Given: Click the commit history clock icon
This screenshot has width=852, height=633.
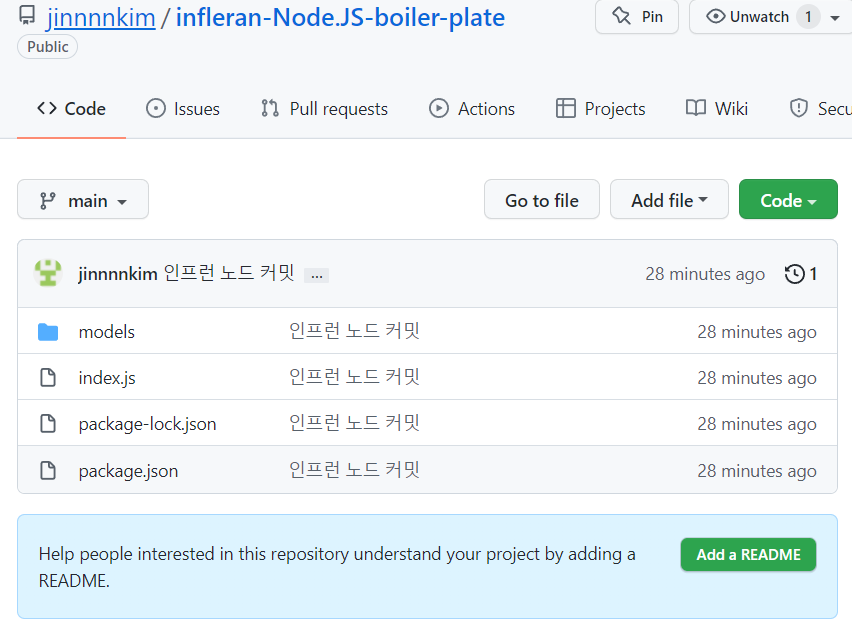Looking at the screenshot, I should tap(795, 274).
